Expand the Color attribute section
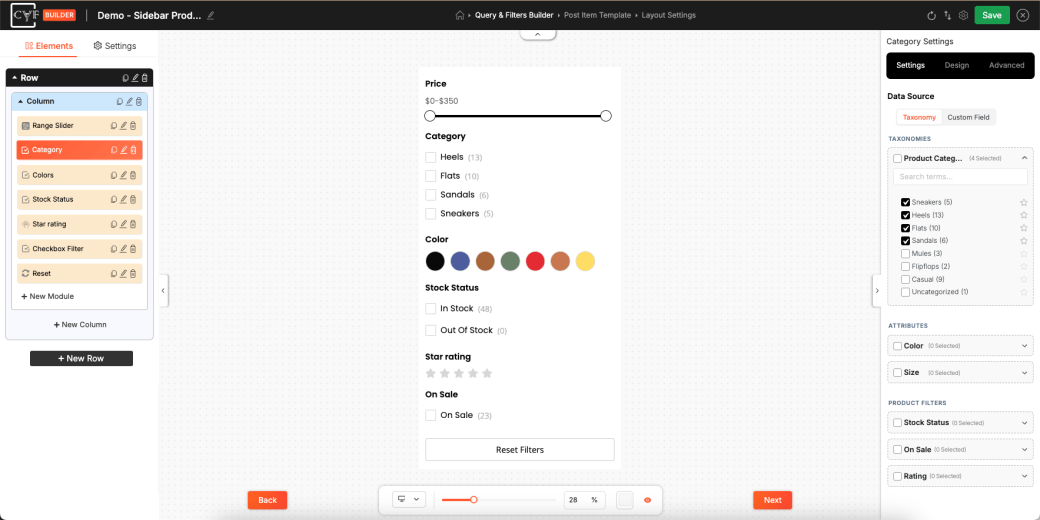The width and height of the screenshot is (1040, 520). coord(1024,346)
